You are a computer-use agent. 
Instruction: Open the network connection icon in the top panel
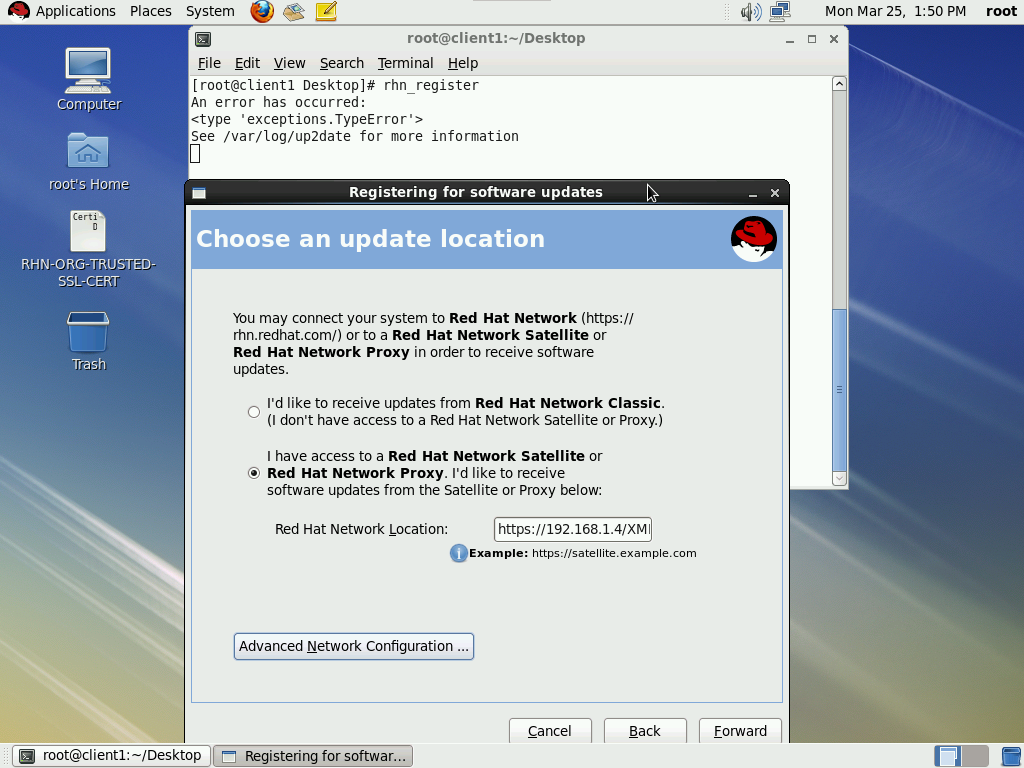[780, 11]
